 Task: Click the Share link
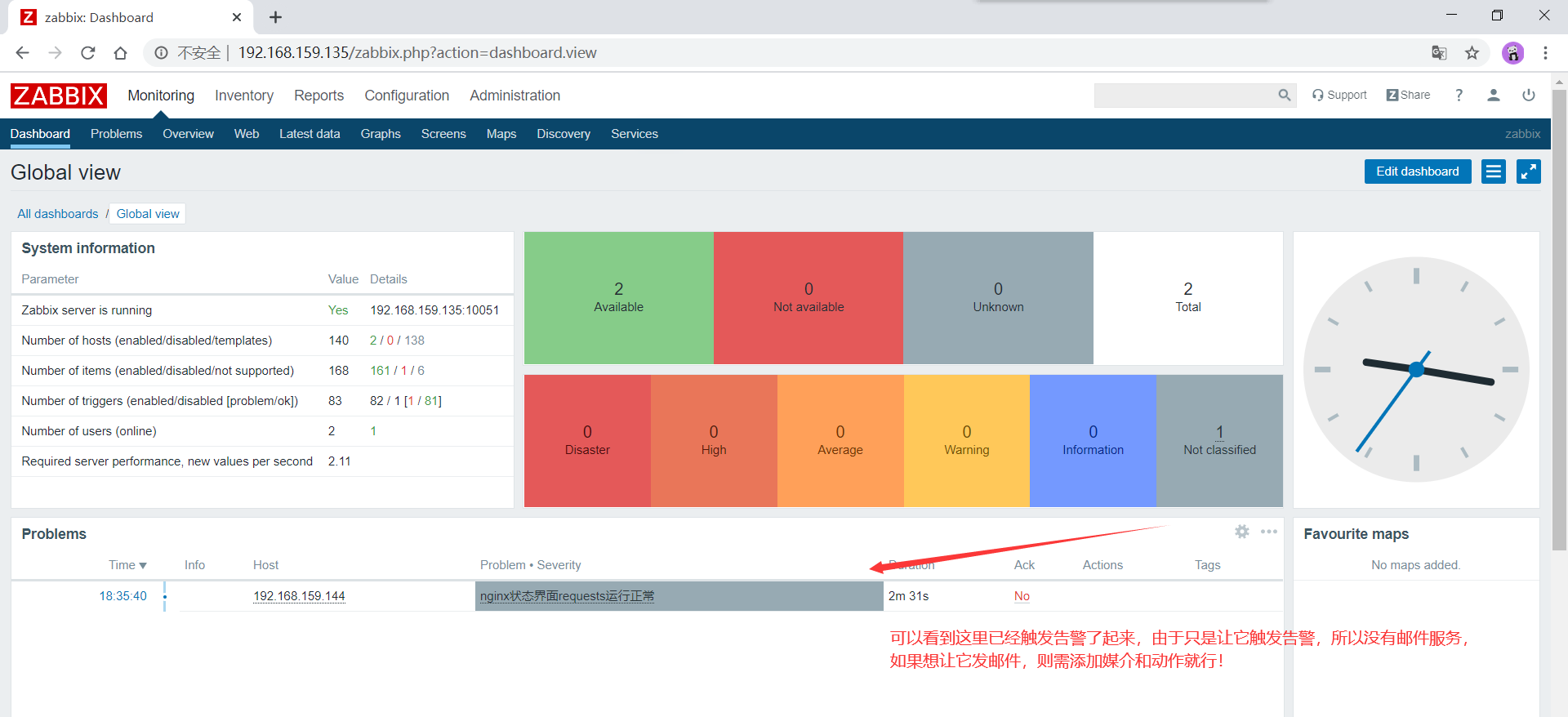[x=1409, y=96]
